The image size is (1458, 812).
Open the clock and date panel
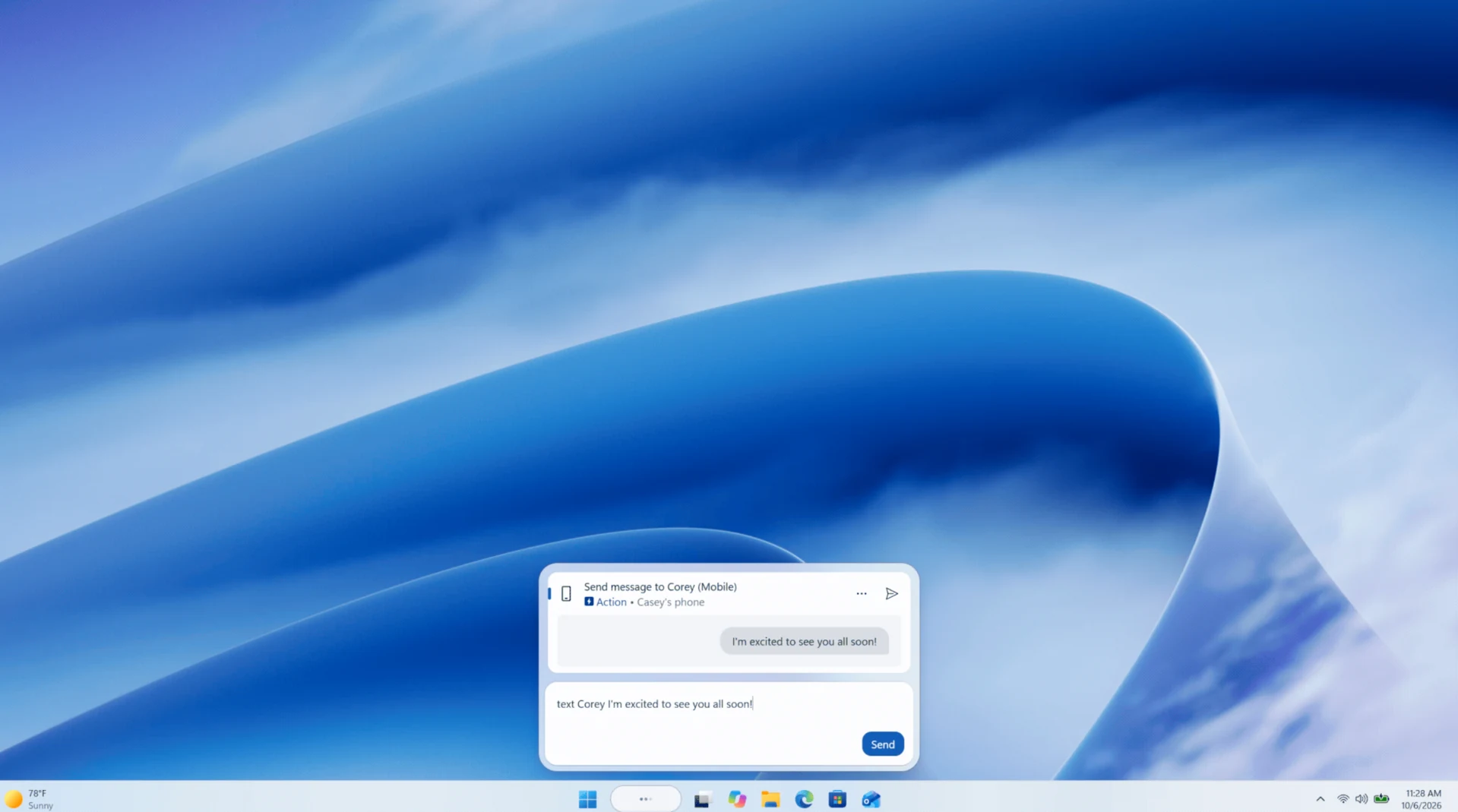point(1421,799)
